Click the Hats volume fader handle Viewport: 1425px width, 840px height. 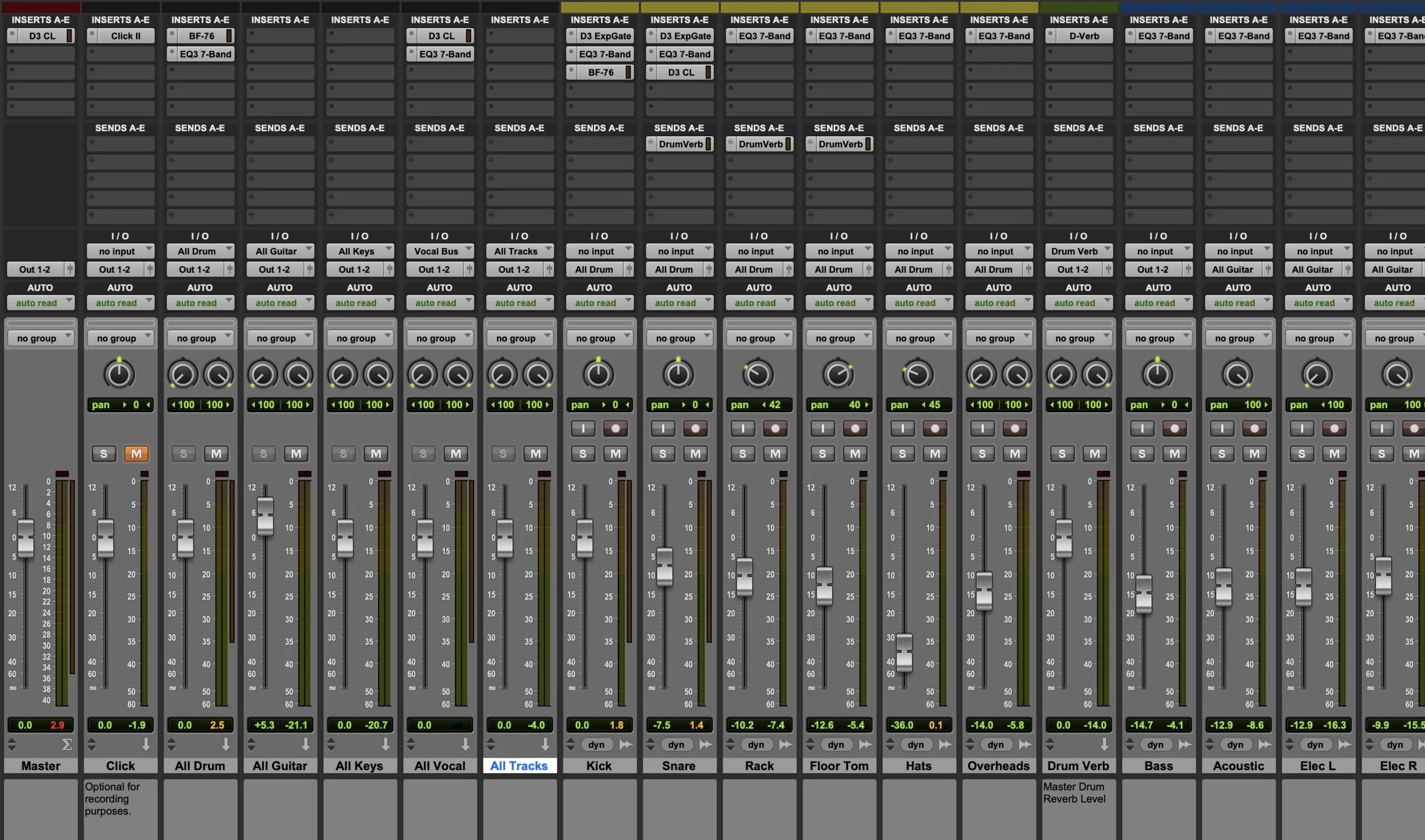(x=904, y=652)
